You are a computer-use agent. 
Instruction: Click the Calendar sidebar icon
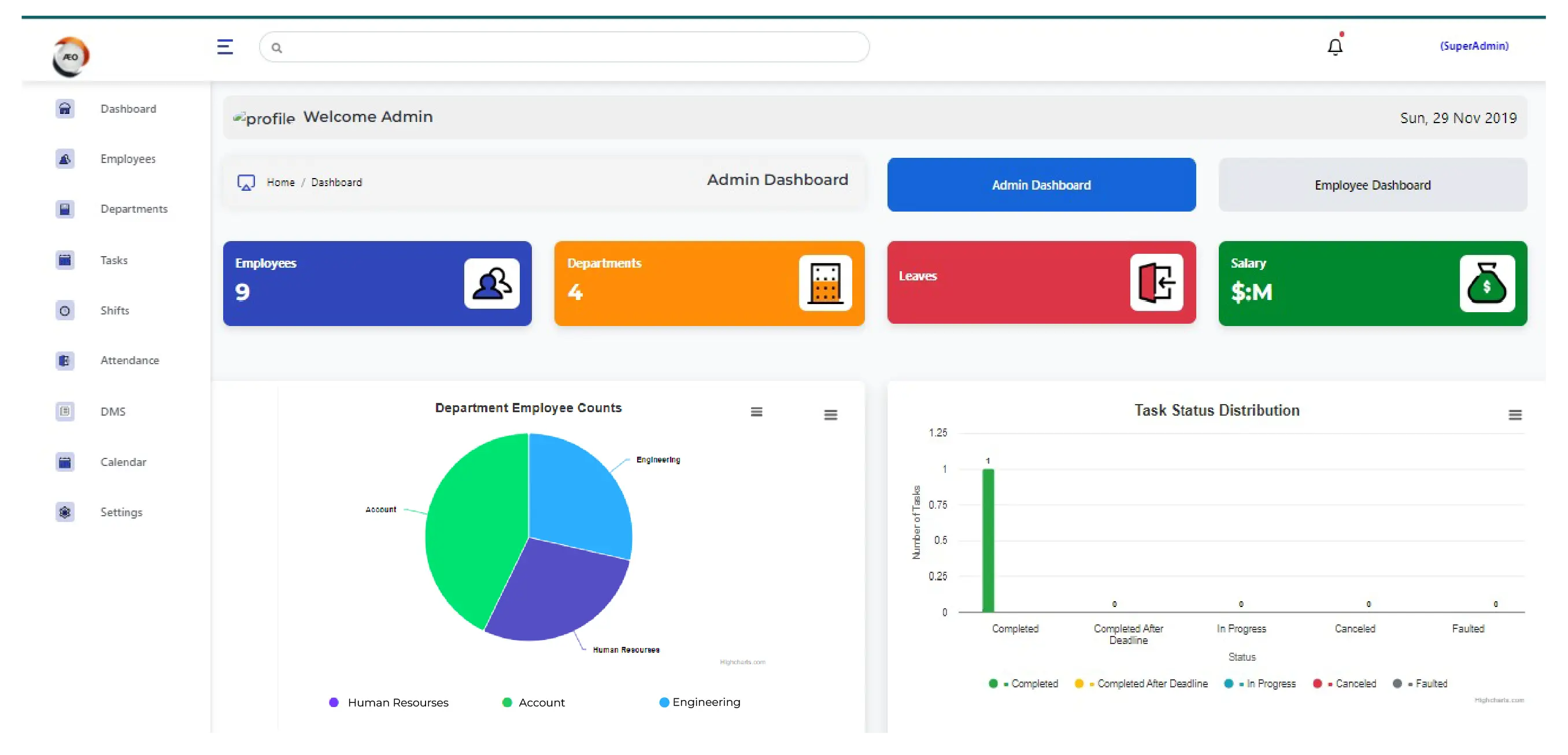point(64,461)
